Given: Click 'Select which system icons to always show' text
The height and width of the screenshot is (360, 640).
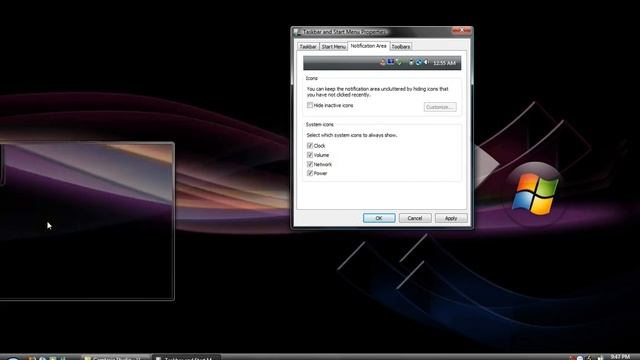Looking at the screenshot, I should (x=352, y=135).
